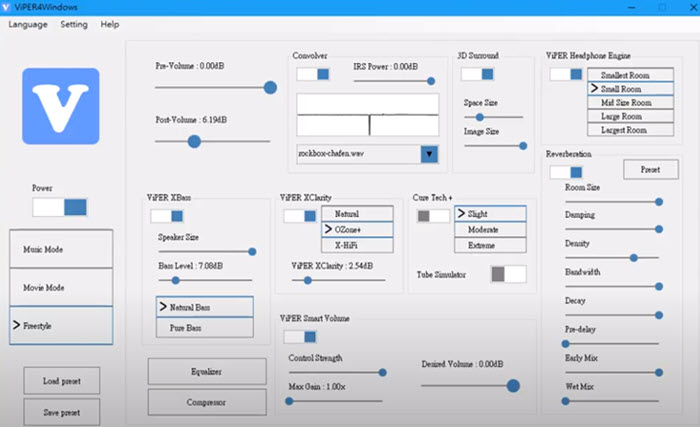The height and width of the screenshot is (427, 700).
Task: Enable the Cure Tech + switch
Action: (x=433, y=216)
